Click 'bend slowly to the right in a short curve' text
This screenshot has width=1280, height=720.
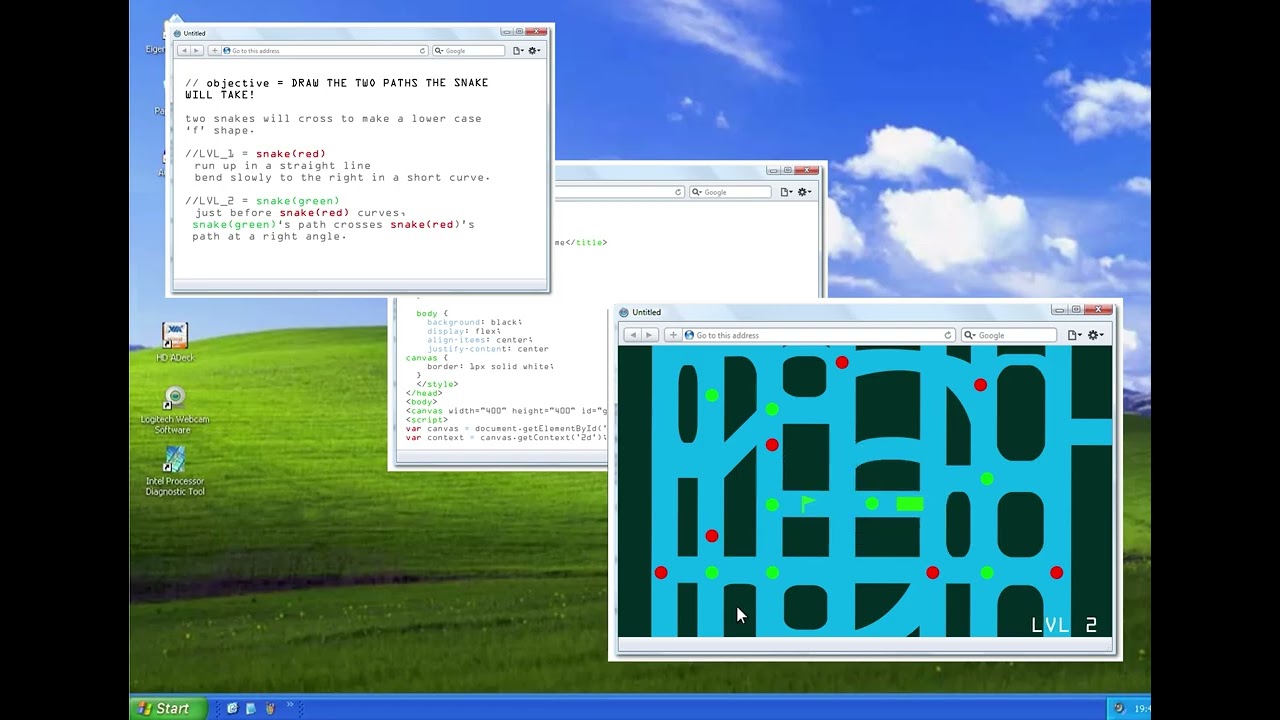point(342,178)
